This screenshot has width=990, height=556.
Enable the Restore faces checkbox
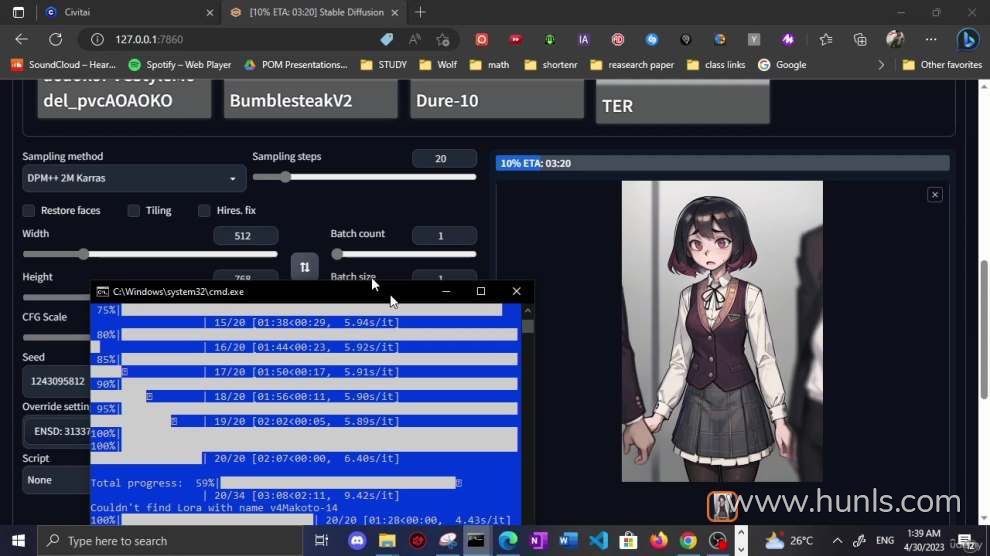coord(28,211)
